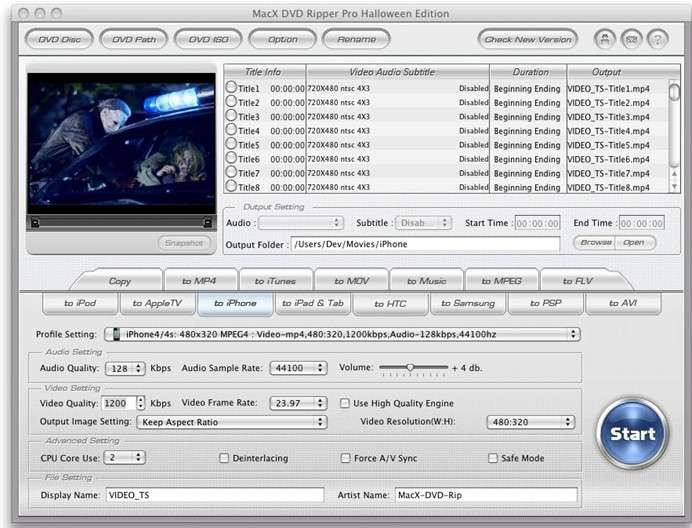
Task: Select the to iPad & Tab tab
Action: pyautogui.click(x=313, y=303)
